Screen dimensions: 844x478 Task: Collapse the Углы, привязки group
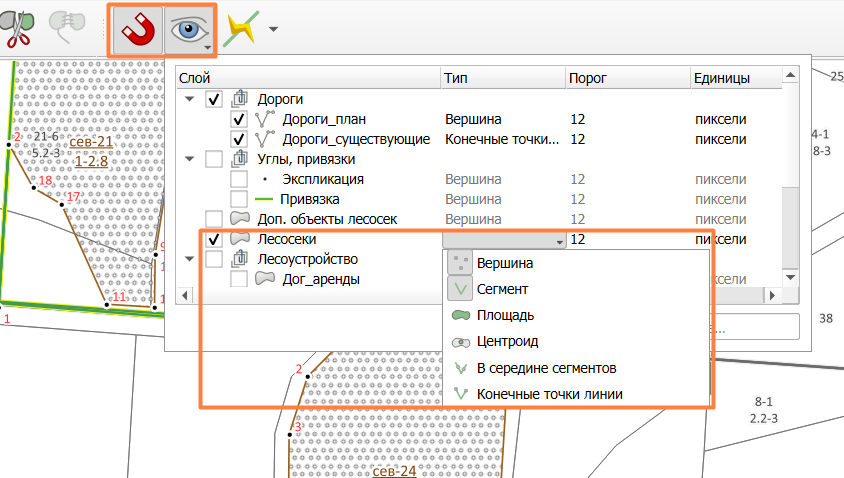(189, 159)
